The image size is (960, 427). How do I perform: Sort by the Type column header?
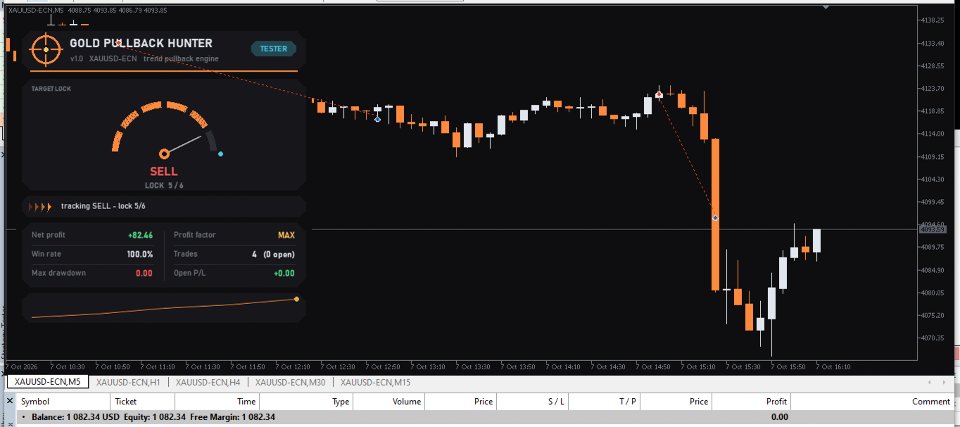pyautogui.click(x=306, y=401)
